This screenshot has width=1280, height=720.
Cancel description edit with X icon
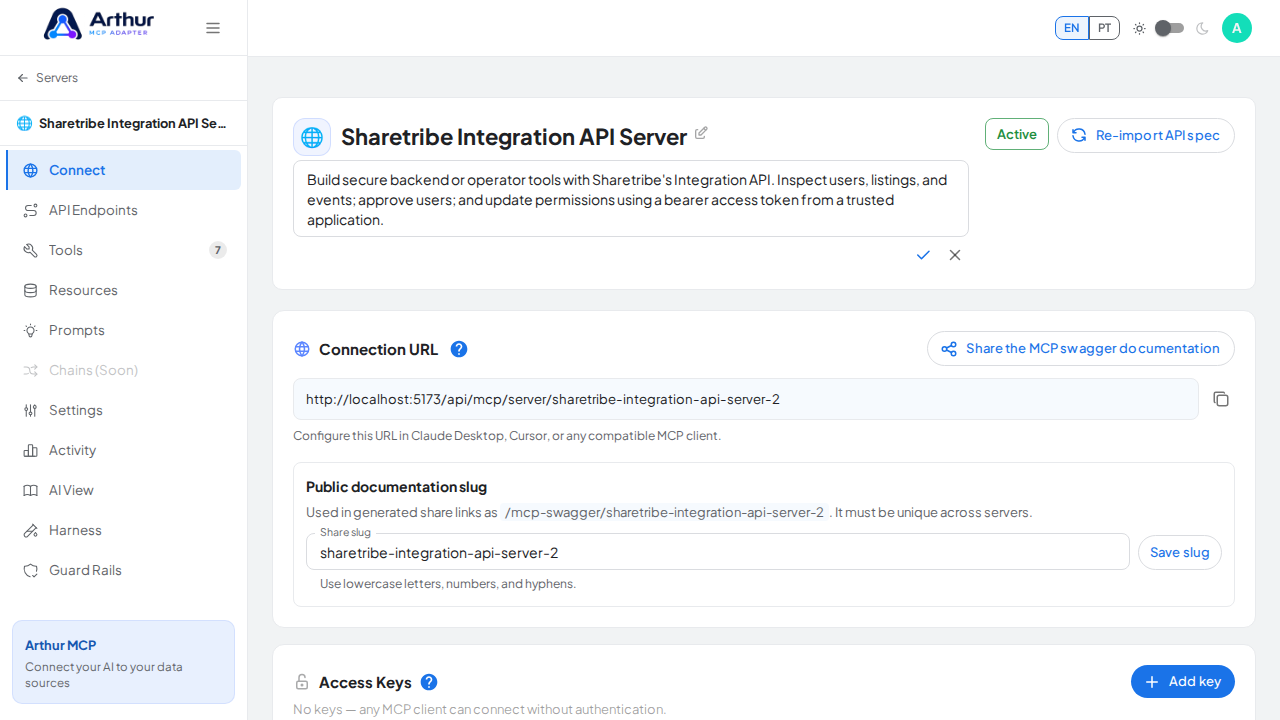pos(955,255)
